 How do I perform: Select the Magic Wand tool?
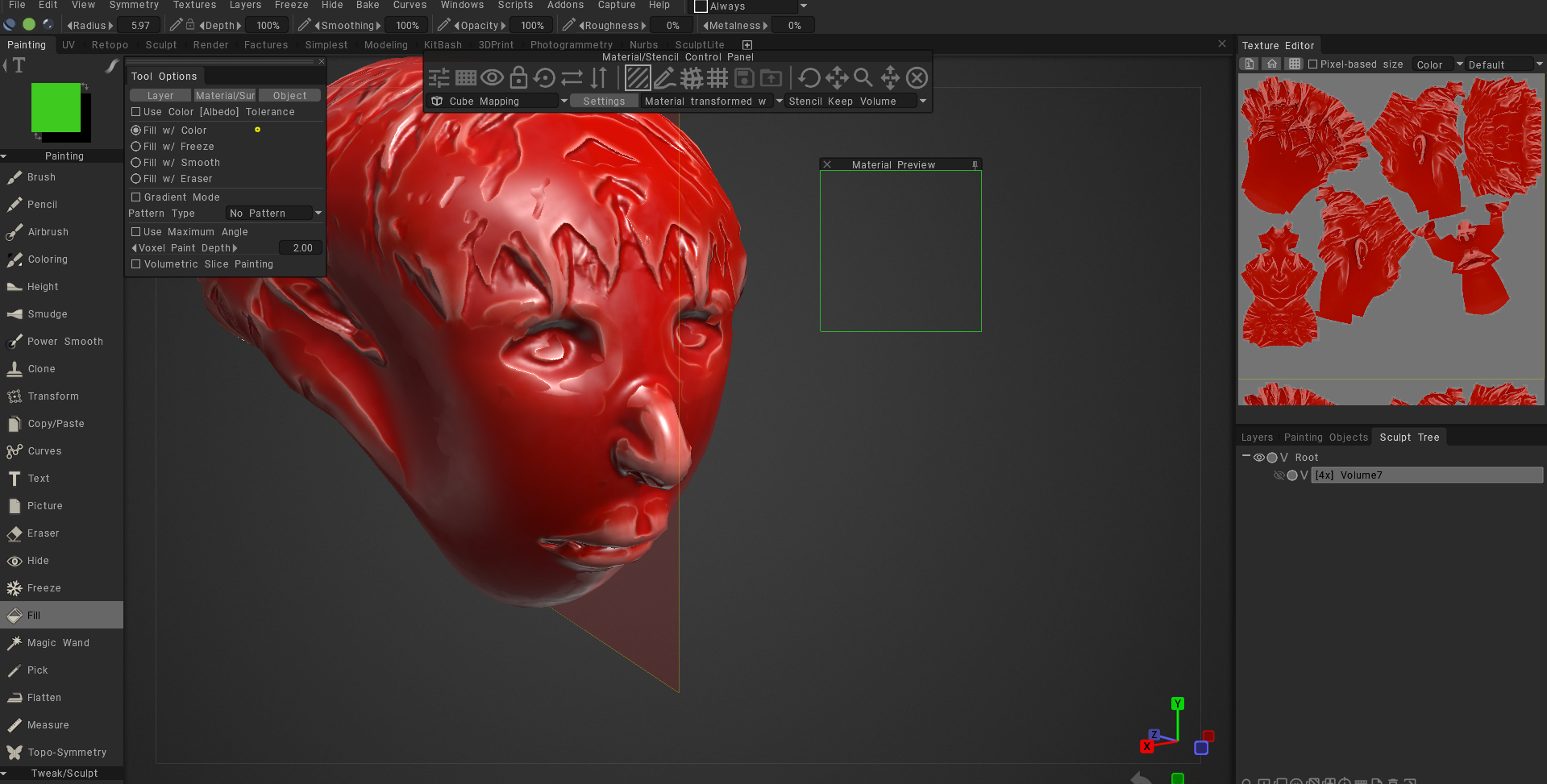point(58,643)
